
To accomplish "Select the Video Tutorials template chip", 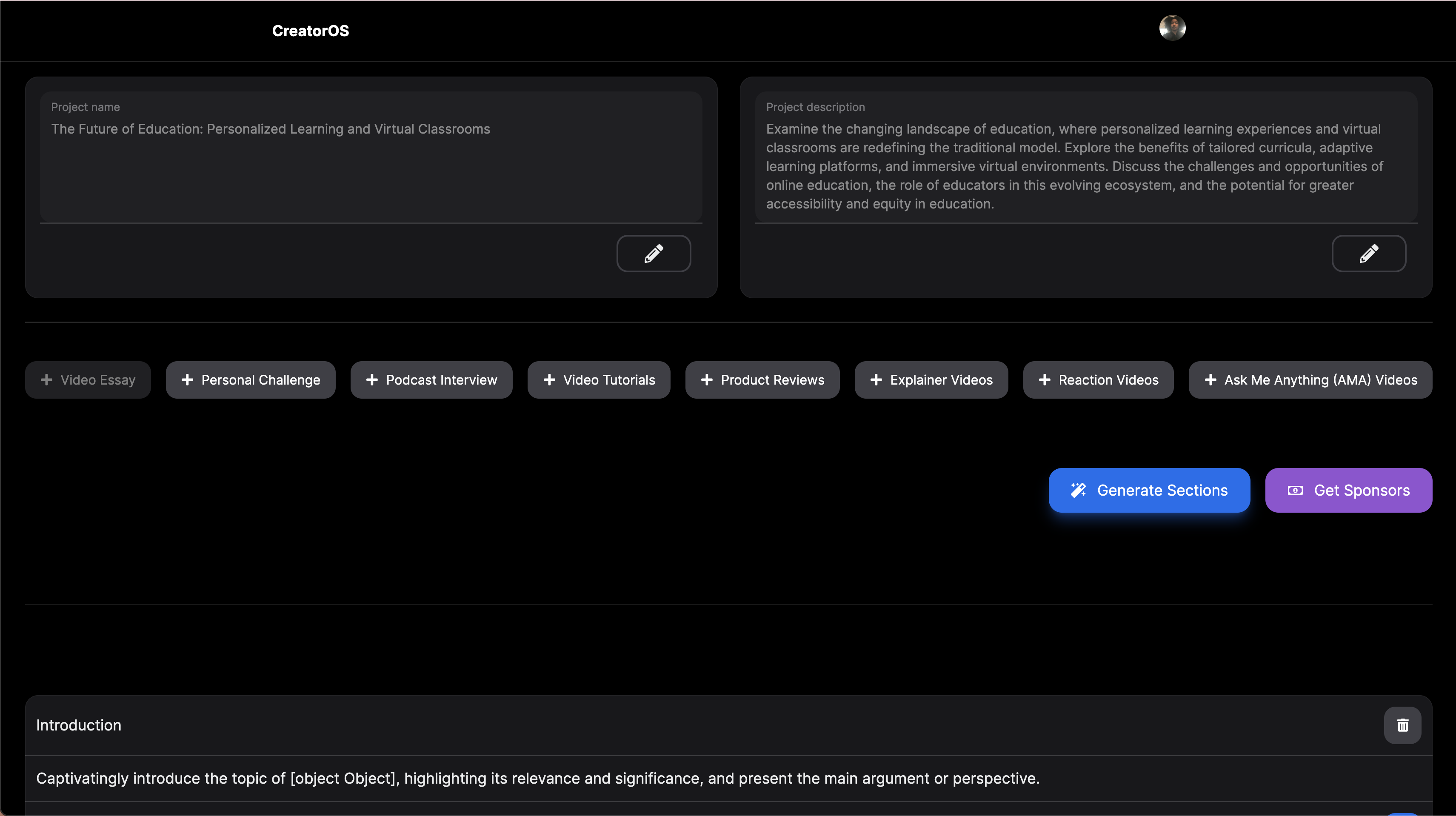I will 599,380.
